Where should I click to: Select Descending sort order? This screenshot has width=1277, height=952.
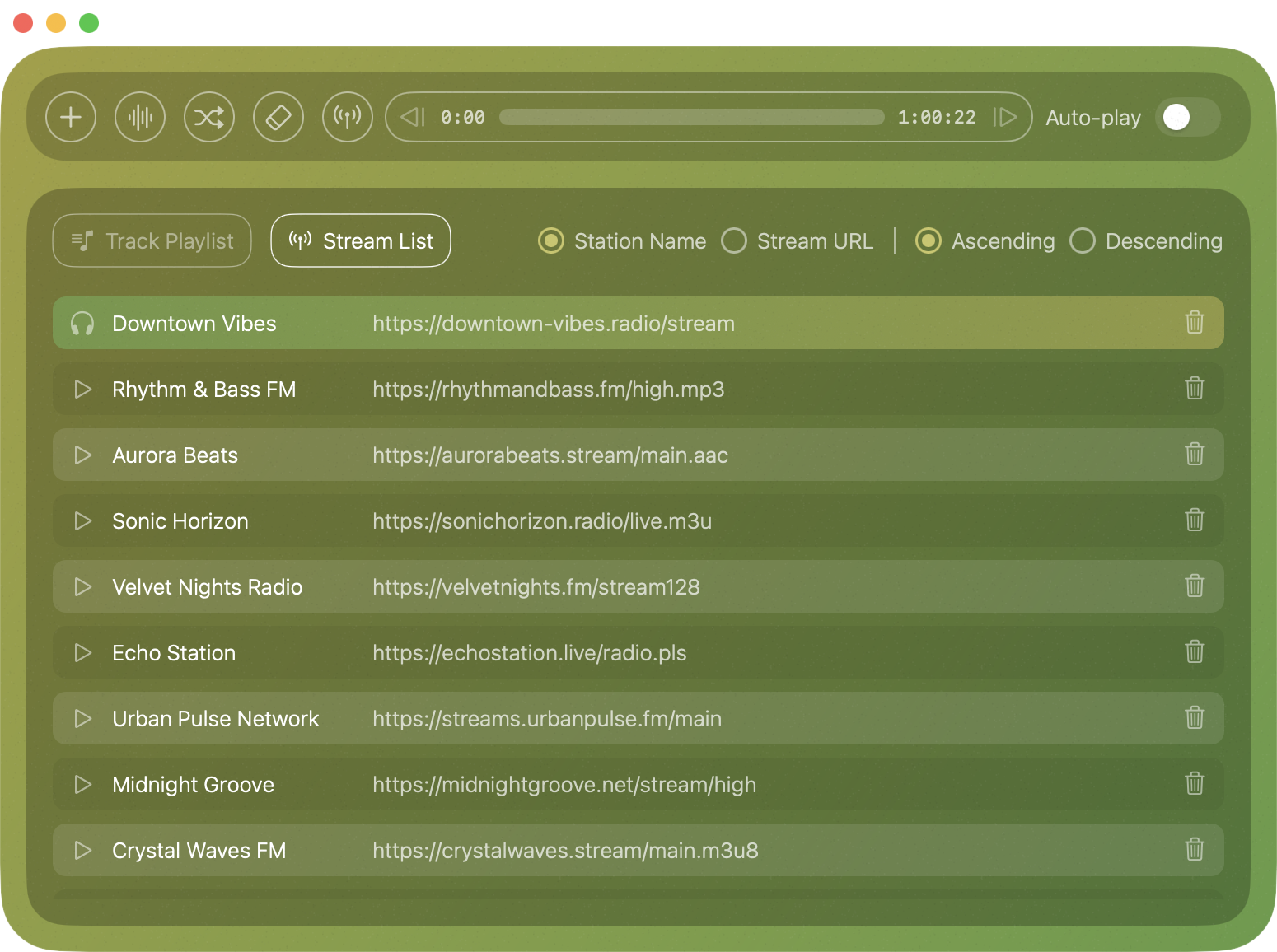coord(1083,241)
